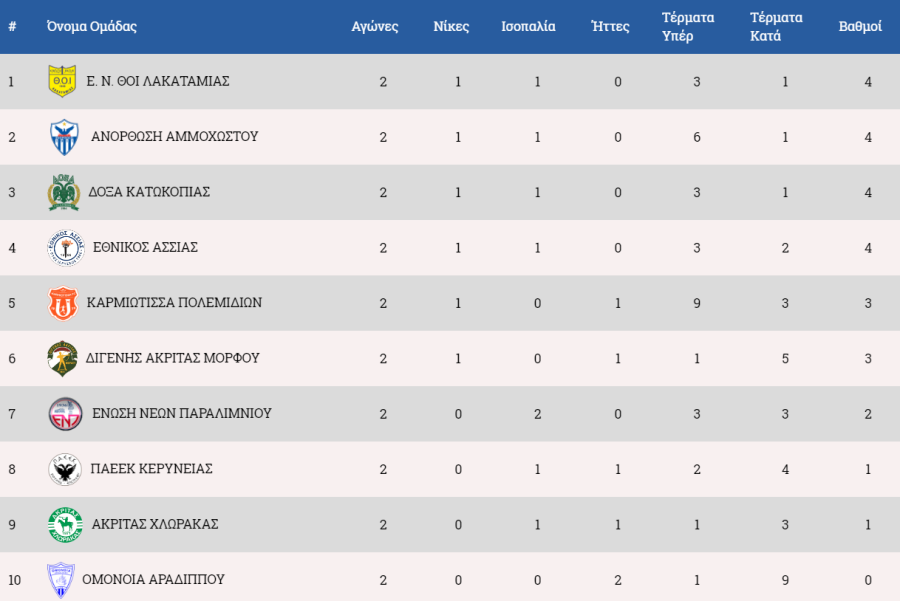Click goals-against value 2 in ΕΘΝΙΚΟΣ ΑΣΣΙΑΣ row

pos(785,248)
